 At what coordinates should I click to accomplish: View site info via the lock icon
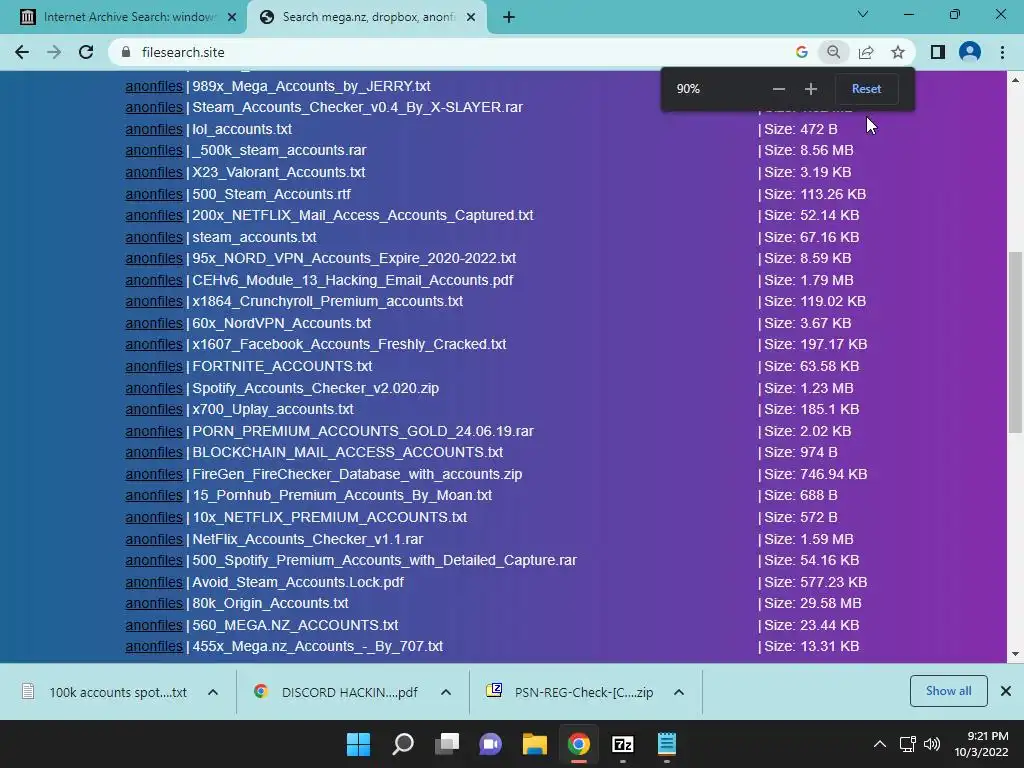(x=127, y=52)
